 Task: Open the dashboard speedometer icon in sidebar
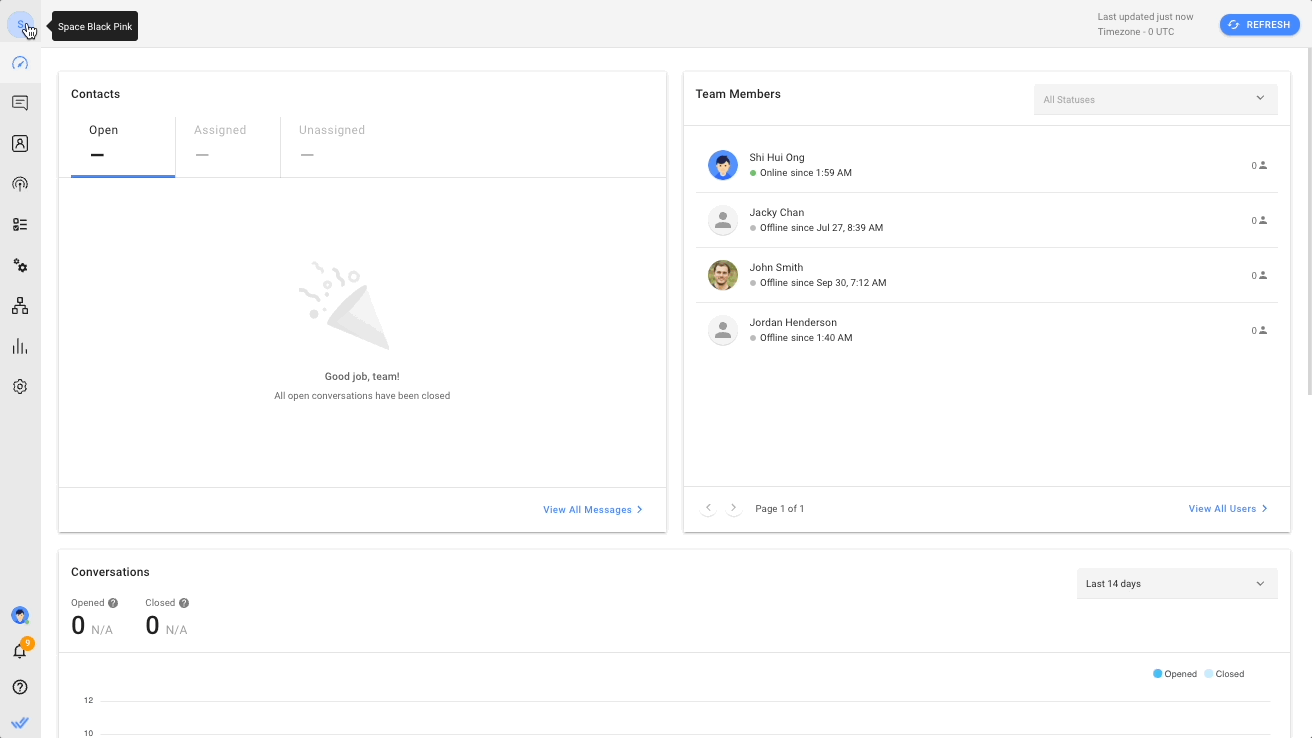(x=20, y=63)
